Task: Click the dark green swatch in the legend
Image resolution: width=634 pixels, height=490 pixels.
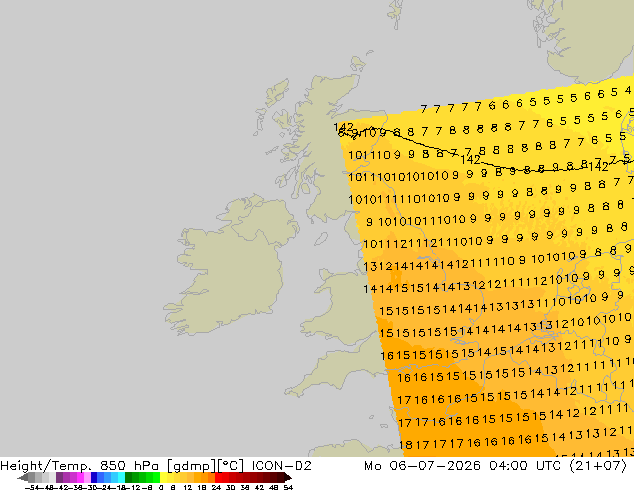Action: coord(129,478)
